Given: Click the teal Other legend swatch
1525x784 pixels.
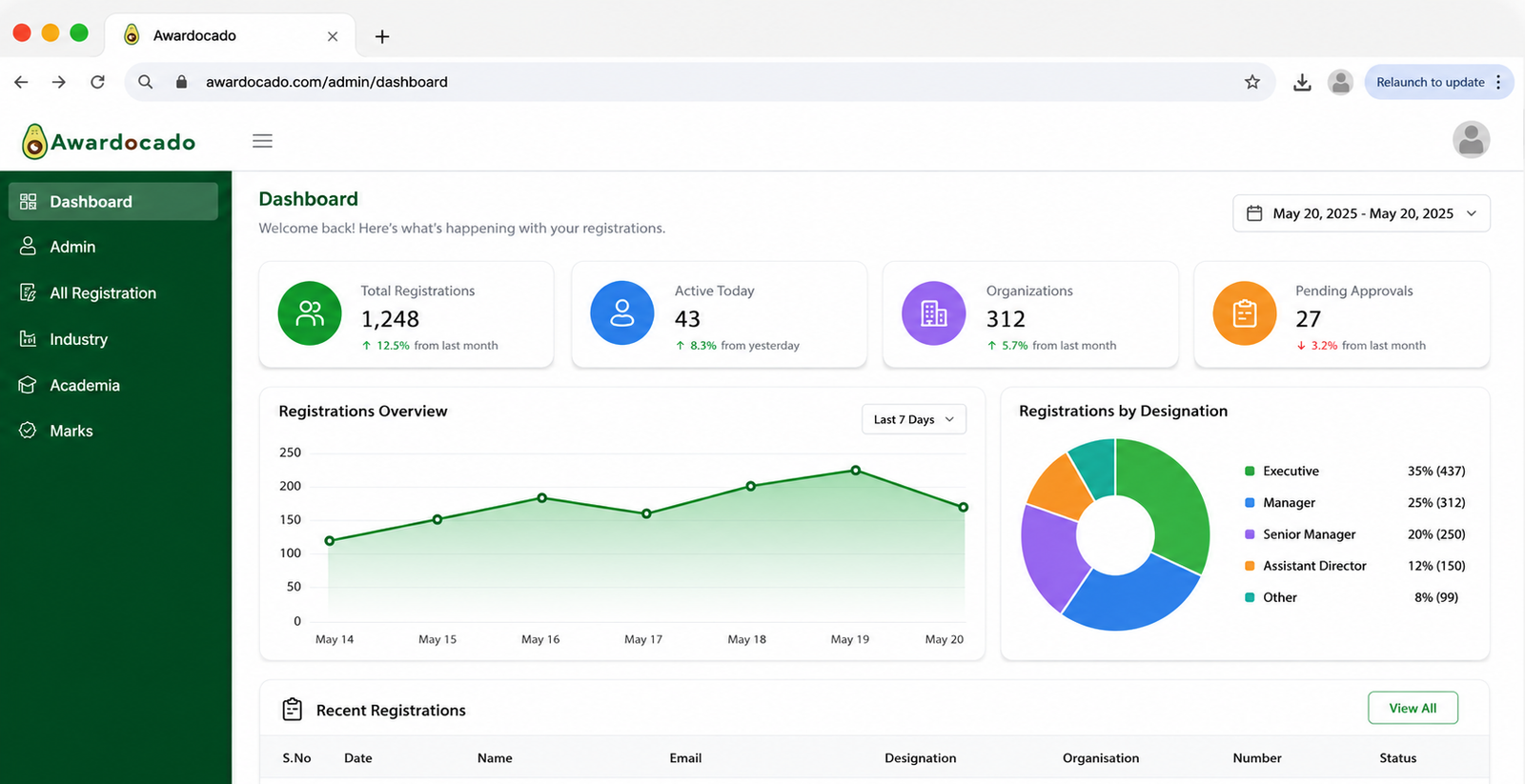Looking at the screenshot, I should (1250, 597).
